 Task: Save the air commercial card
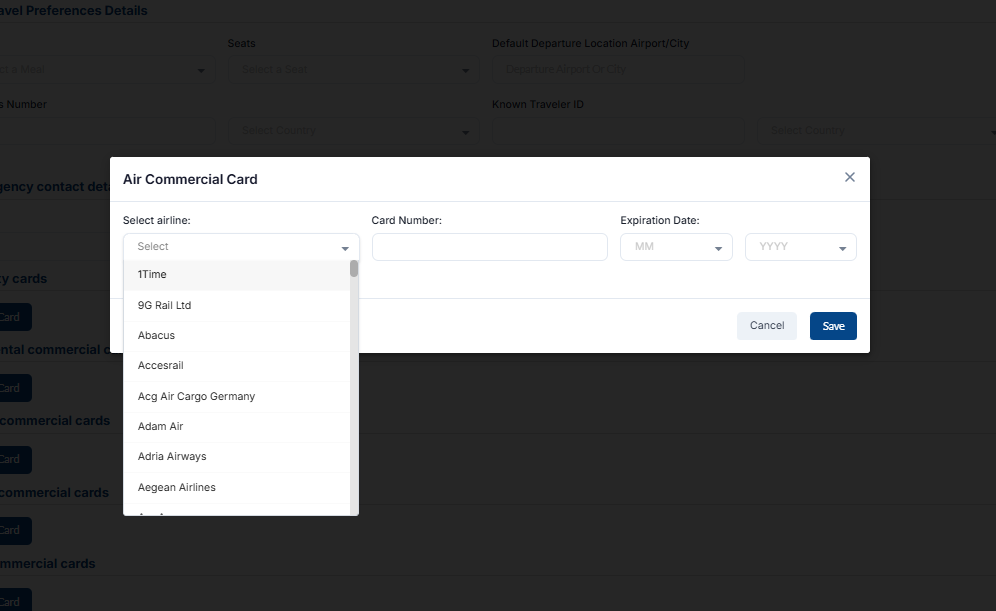tap(833, 326)
